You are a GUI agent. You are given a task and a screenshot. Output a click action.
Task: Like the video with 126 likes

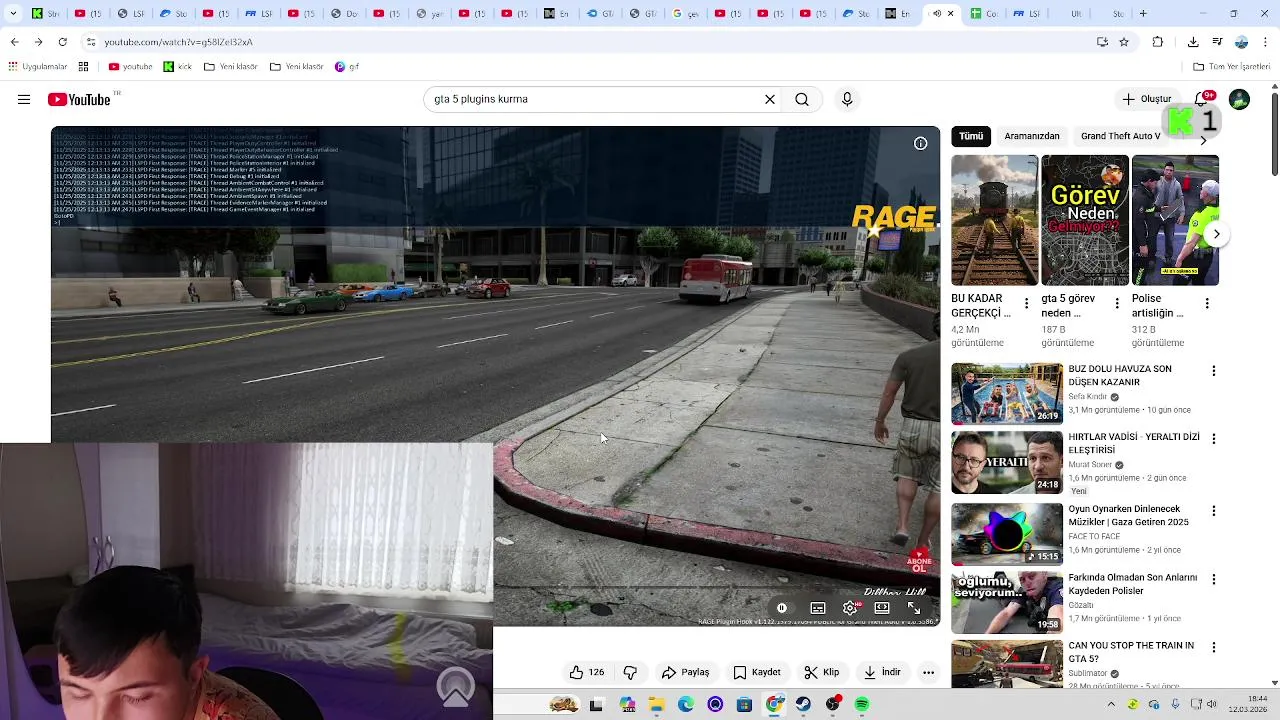click(587, 672)
